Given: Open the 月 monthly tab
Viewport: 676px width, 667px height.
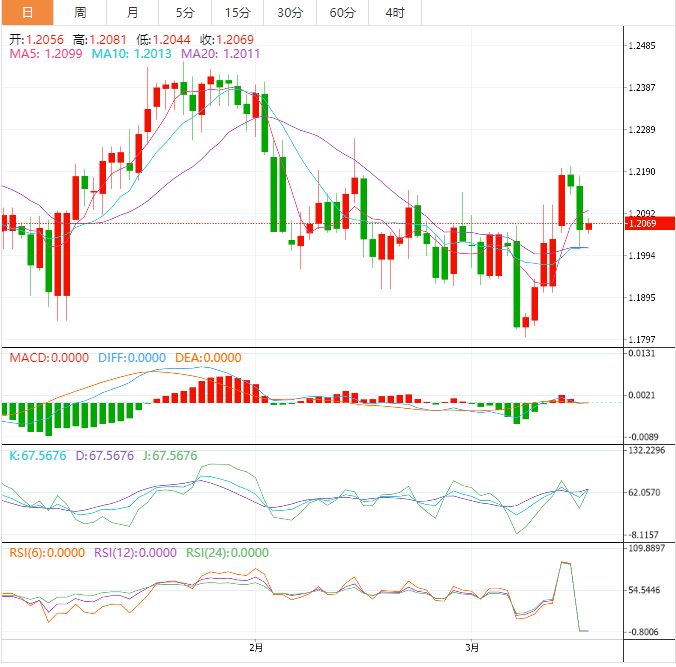Looking at the screenshot, I should click(x=132, y=13).
